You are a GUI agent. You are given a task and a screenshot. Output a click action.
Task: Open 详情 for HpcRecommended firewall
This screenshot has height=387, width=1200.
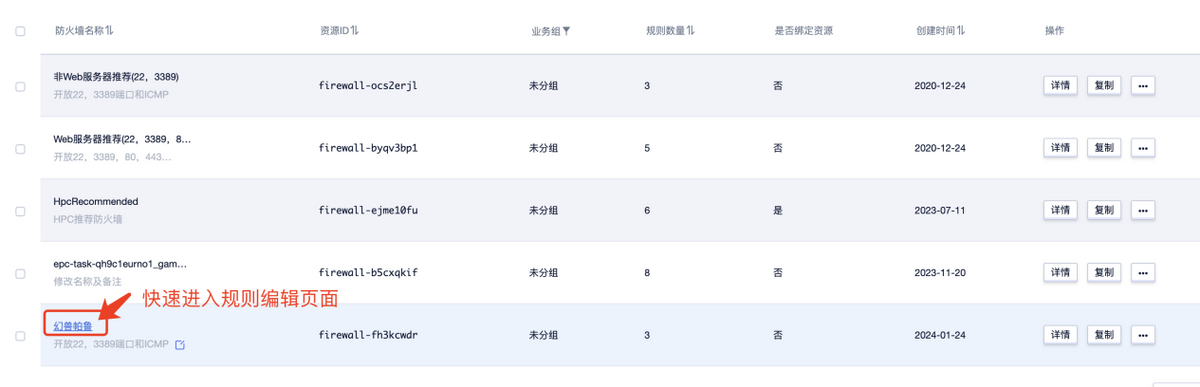click(1060, 210)
